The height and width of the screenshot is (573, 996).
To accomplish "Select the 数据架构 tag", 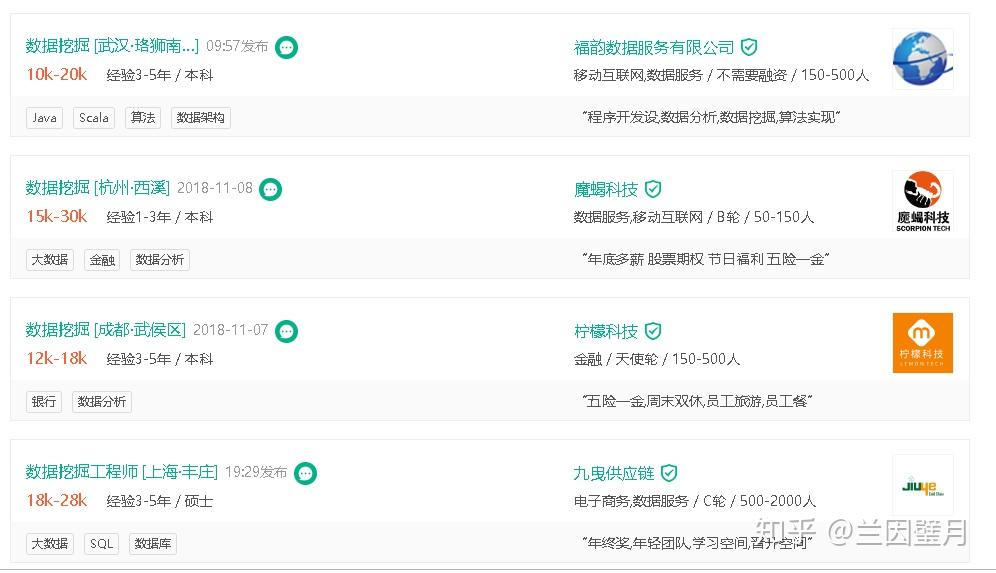I will click(x=201, y=118).
